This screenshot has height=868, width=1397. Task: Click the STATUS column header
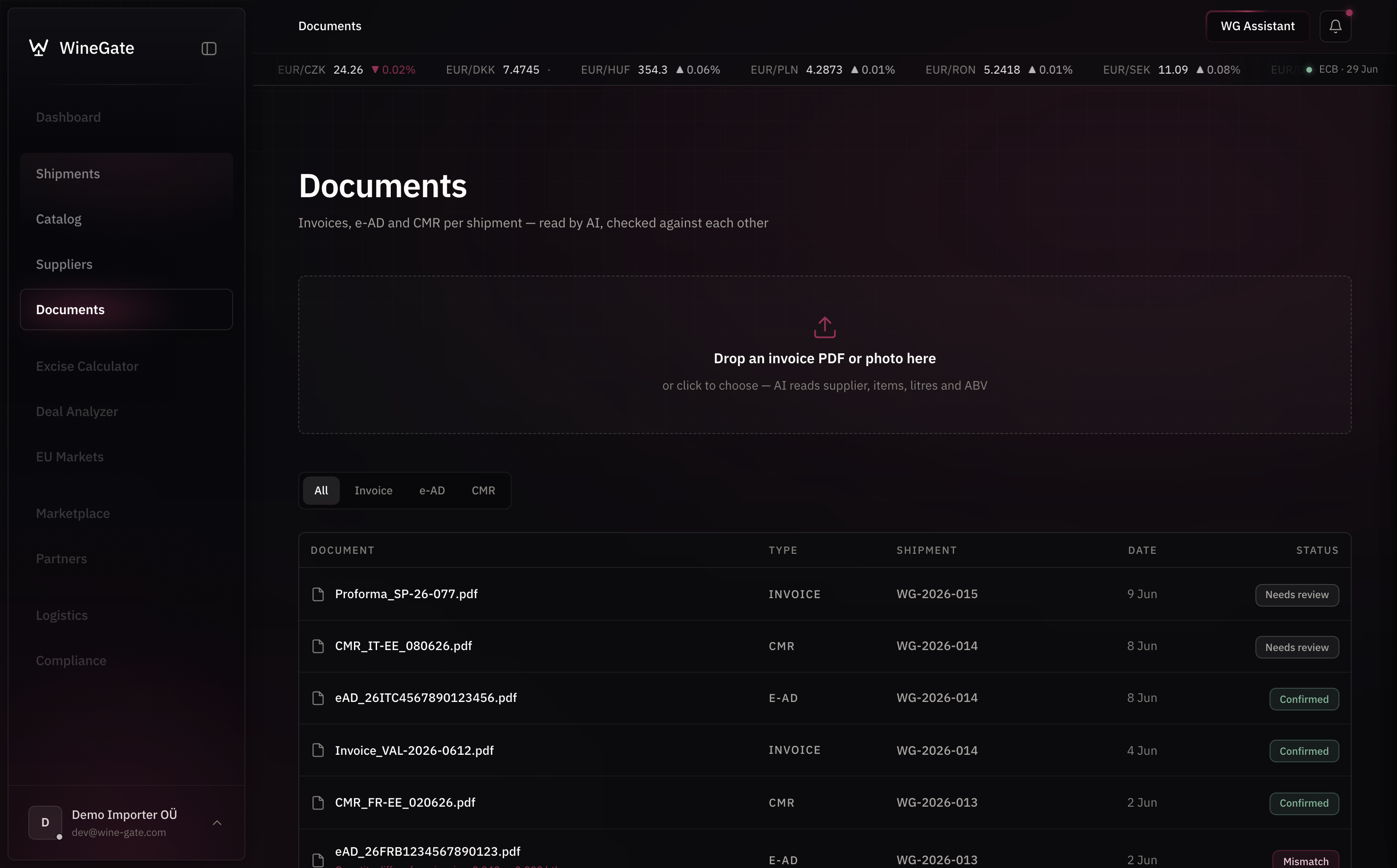(1317, 551)
